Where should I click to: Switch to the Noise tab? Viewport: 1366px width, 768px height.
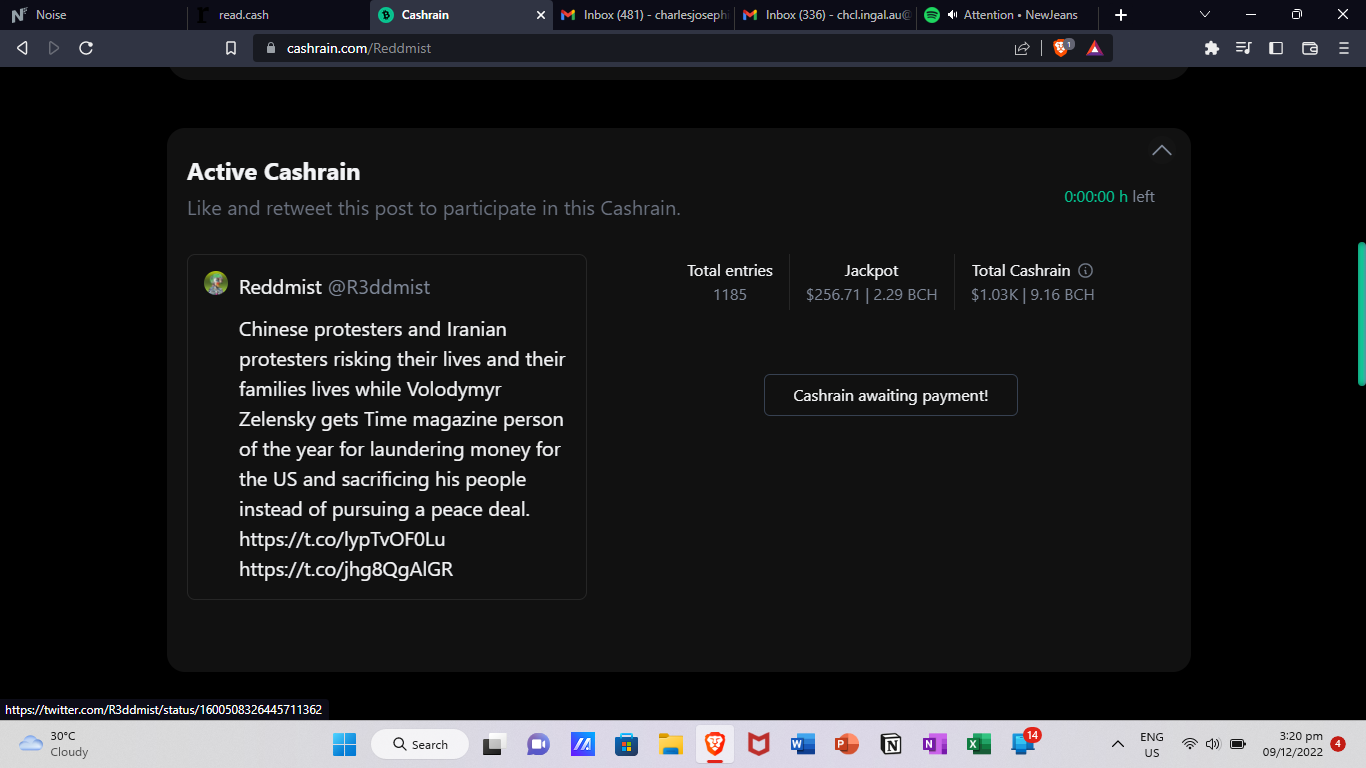point(93,15)
